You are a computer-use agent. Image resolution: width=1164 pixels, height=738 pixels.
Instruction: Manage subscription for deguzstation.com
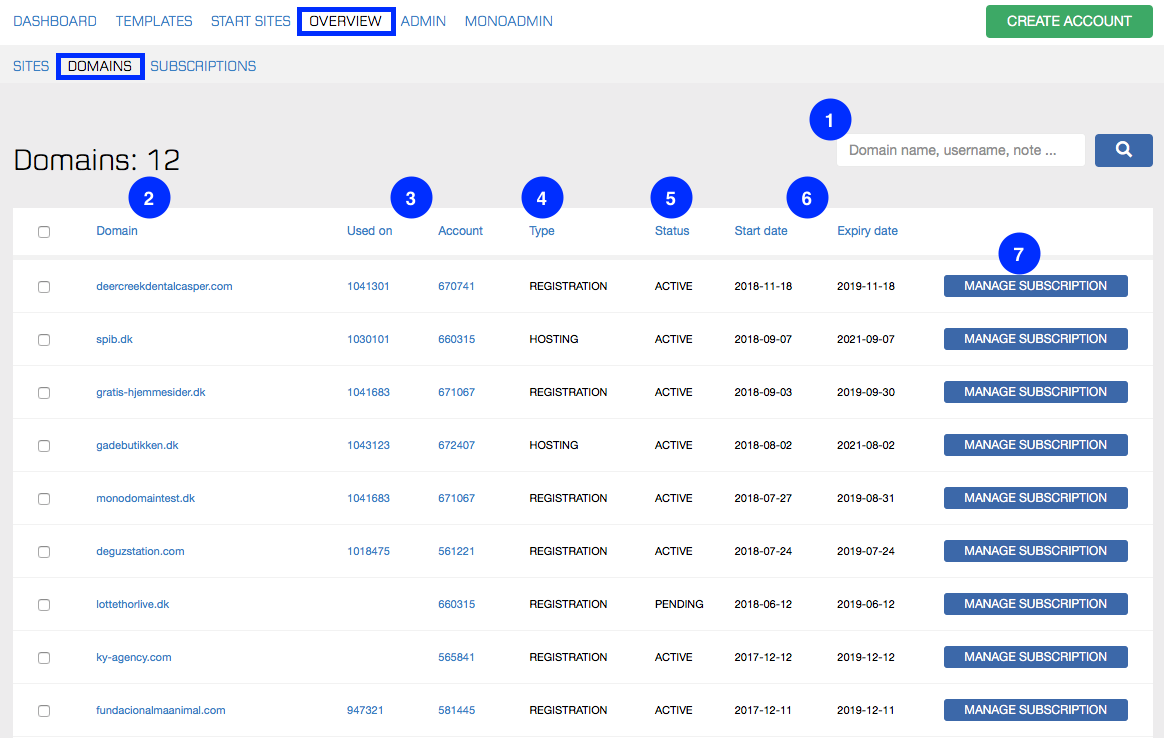point(1036,551)
